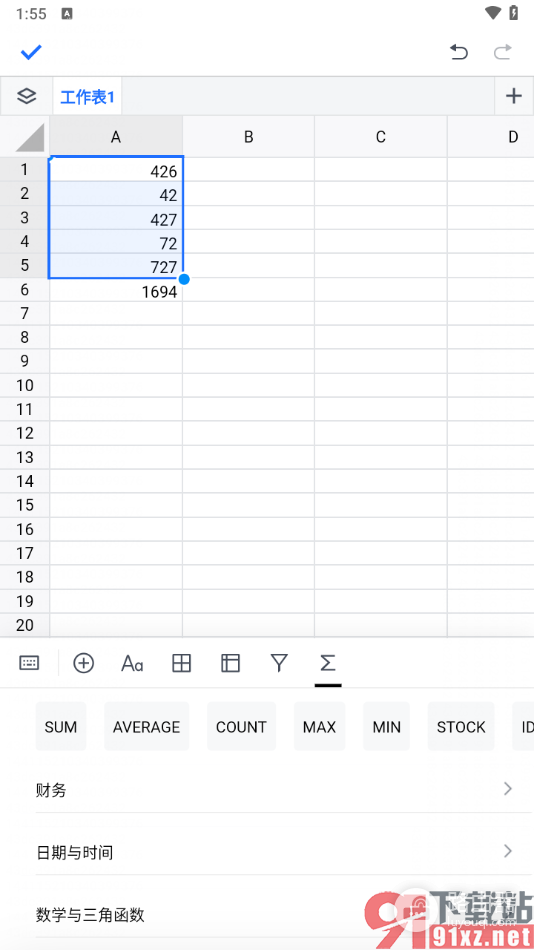Open the text formatting Aa tool
Viewport: 534px width, 950px height.
[x=132, y=663]
